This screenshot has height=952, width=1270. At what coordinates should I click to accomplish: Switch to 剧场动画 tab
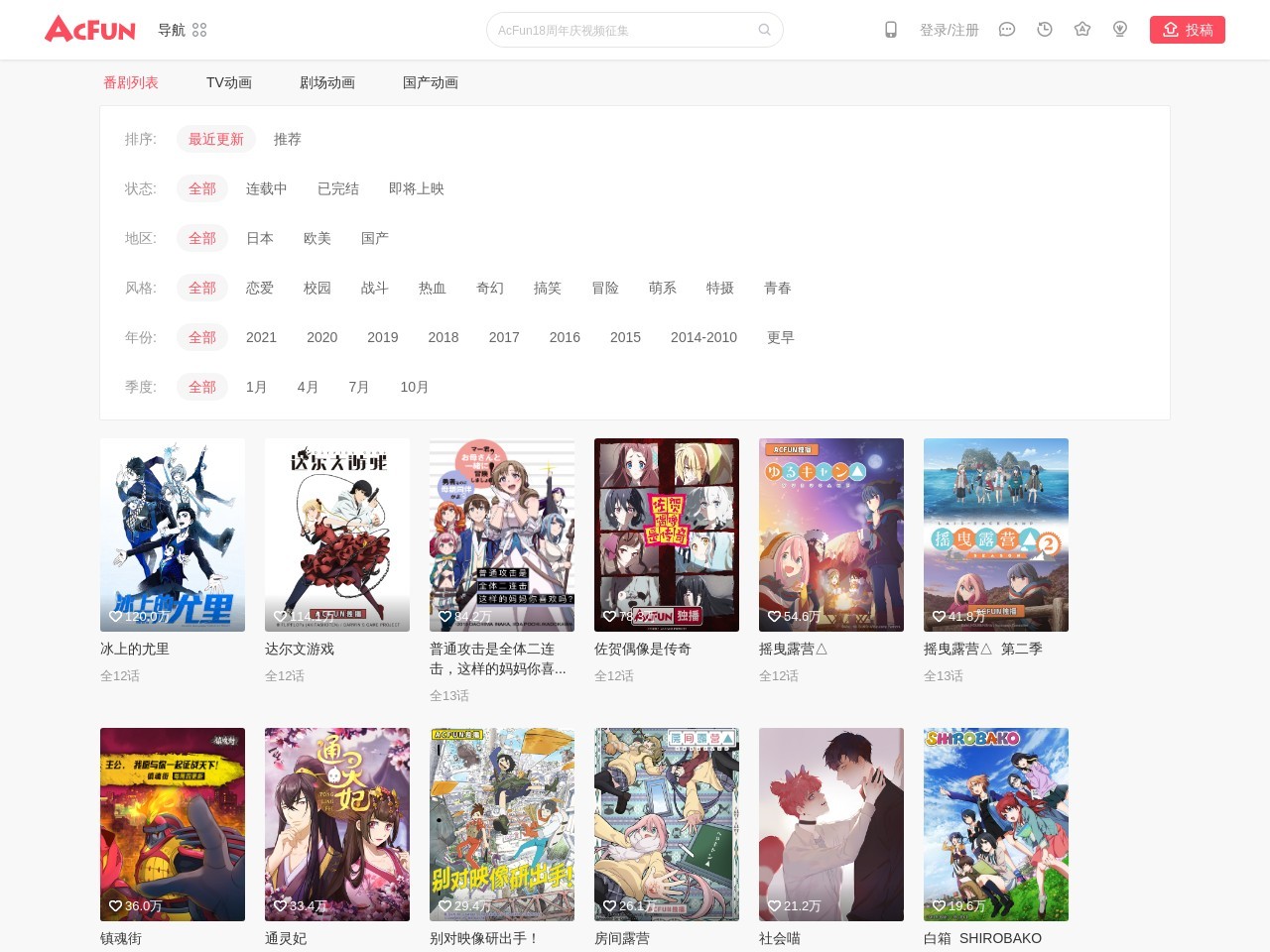327,82
